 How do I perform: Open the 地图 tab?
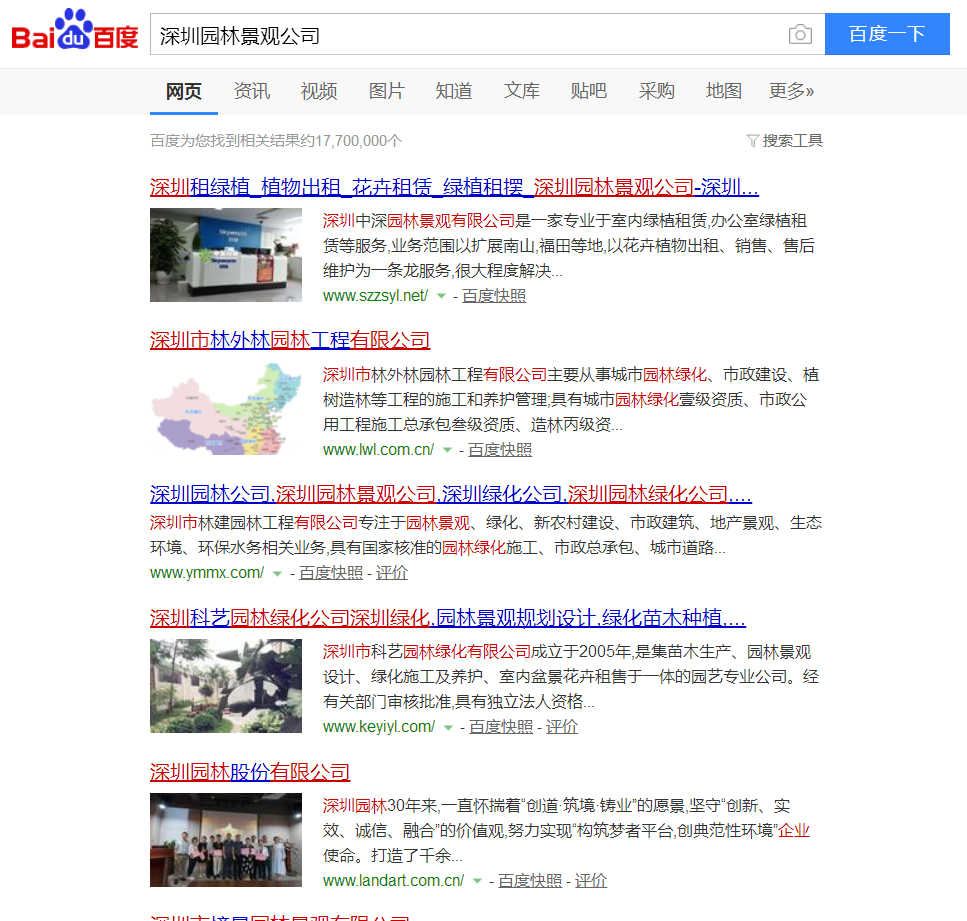(x=724, y=91)
